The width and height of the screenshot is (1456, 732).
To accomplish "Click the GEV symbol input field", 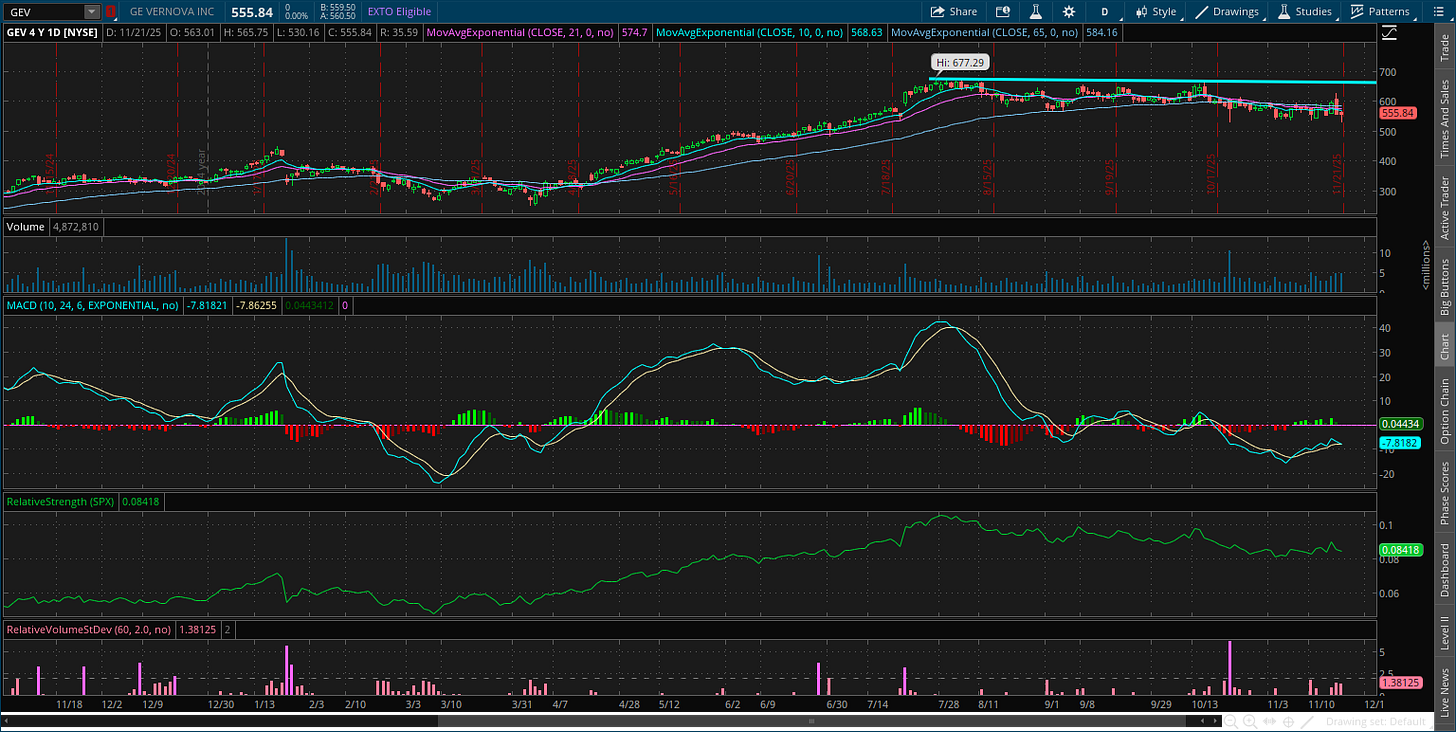I will pyautogui.click(x=43, y=12).
